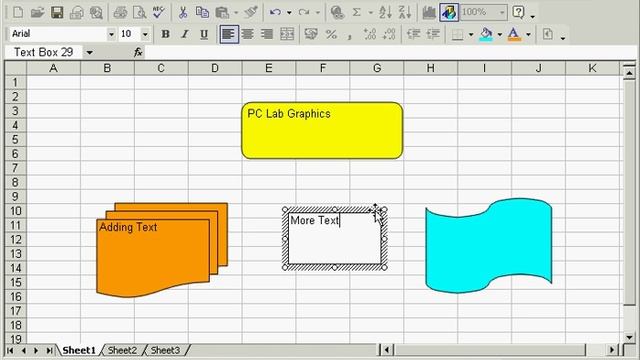Click the vertical scrollbar down arrow
The height and width of the screenshot is (360, 640).
click(629, 338)
